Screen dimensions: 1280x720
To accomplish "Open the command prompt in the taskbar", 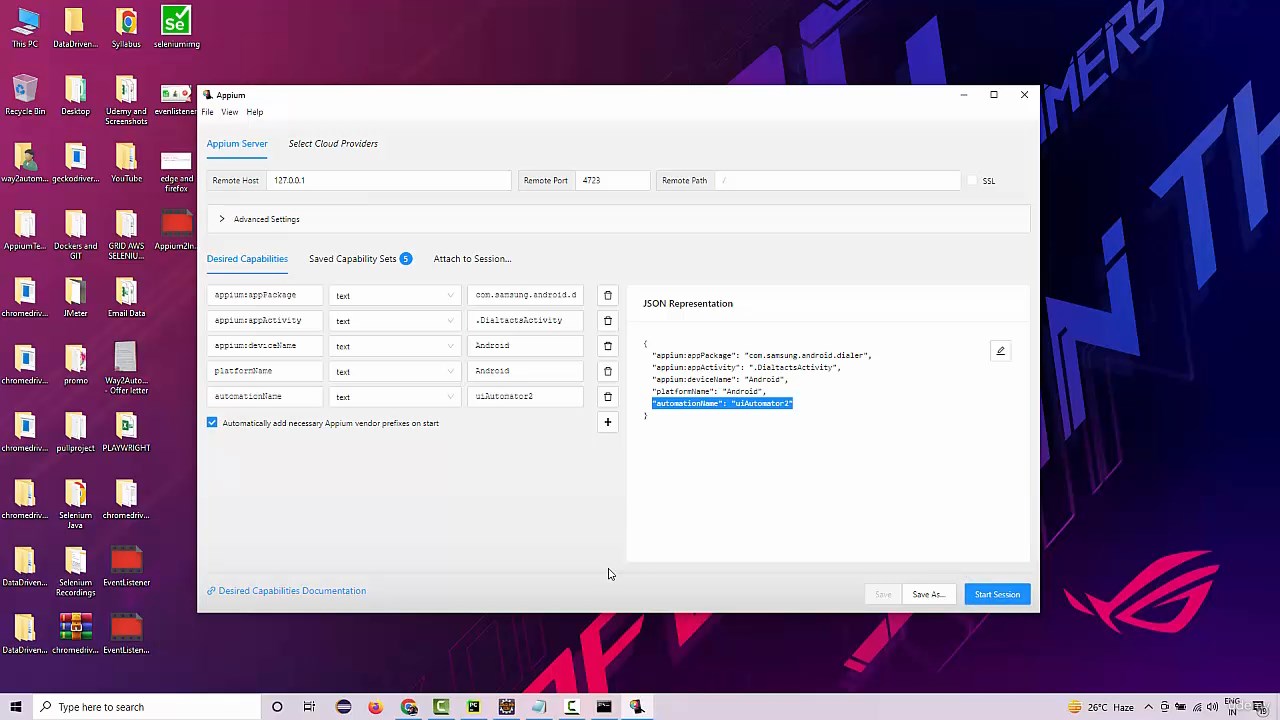I will (604, 707).
